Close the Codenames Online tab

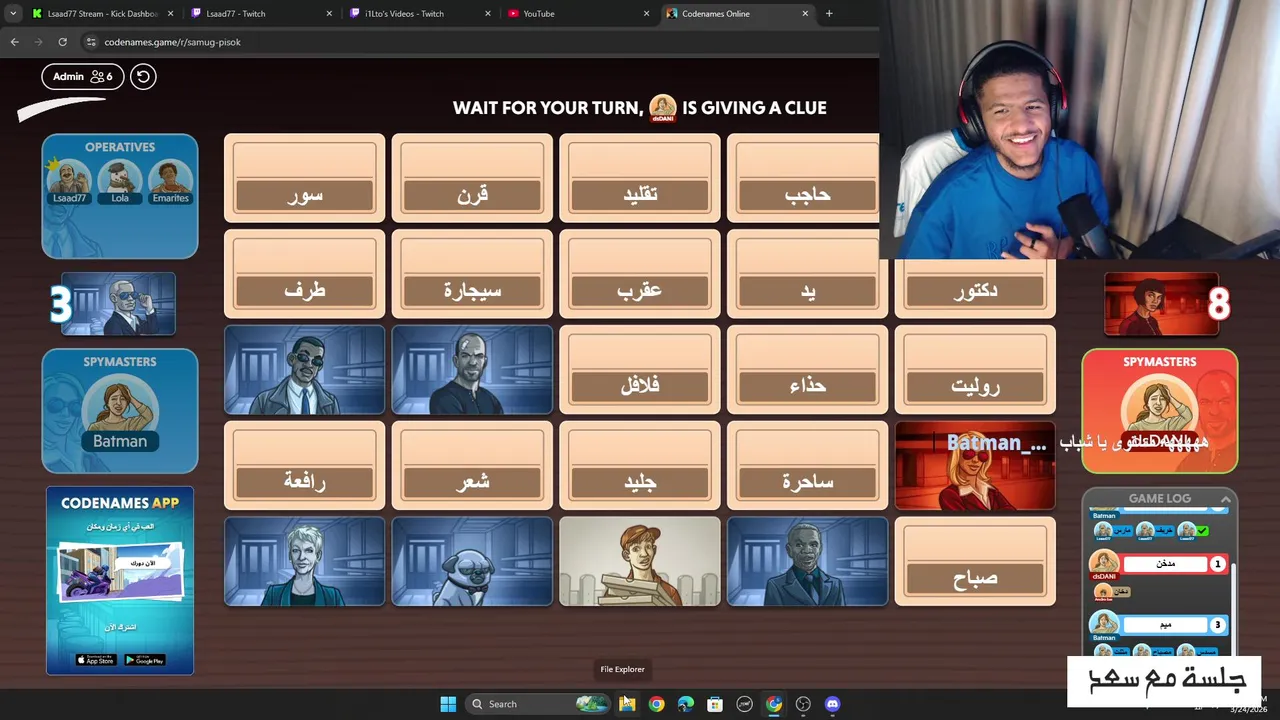805,14
